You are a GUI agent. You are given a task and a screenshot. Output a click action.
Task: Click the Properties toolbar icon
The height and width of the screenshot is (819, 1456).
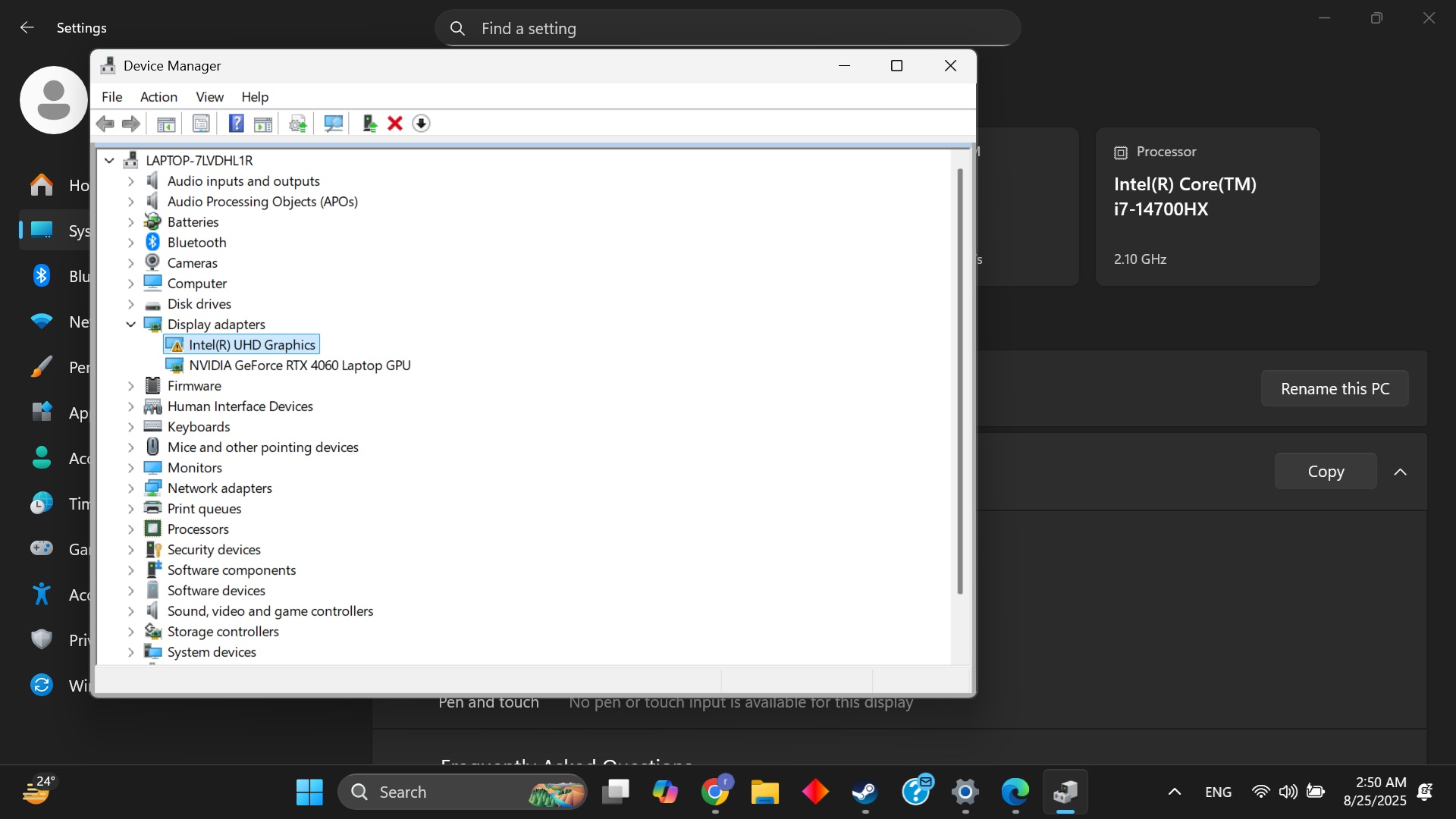(201, 124)
